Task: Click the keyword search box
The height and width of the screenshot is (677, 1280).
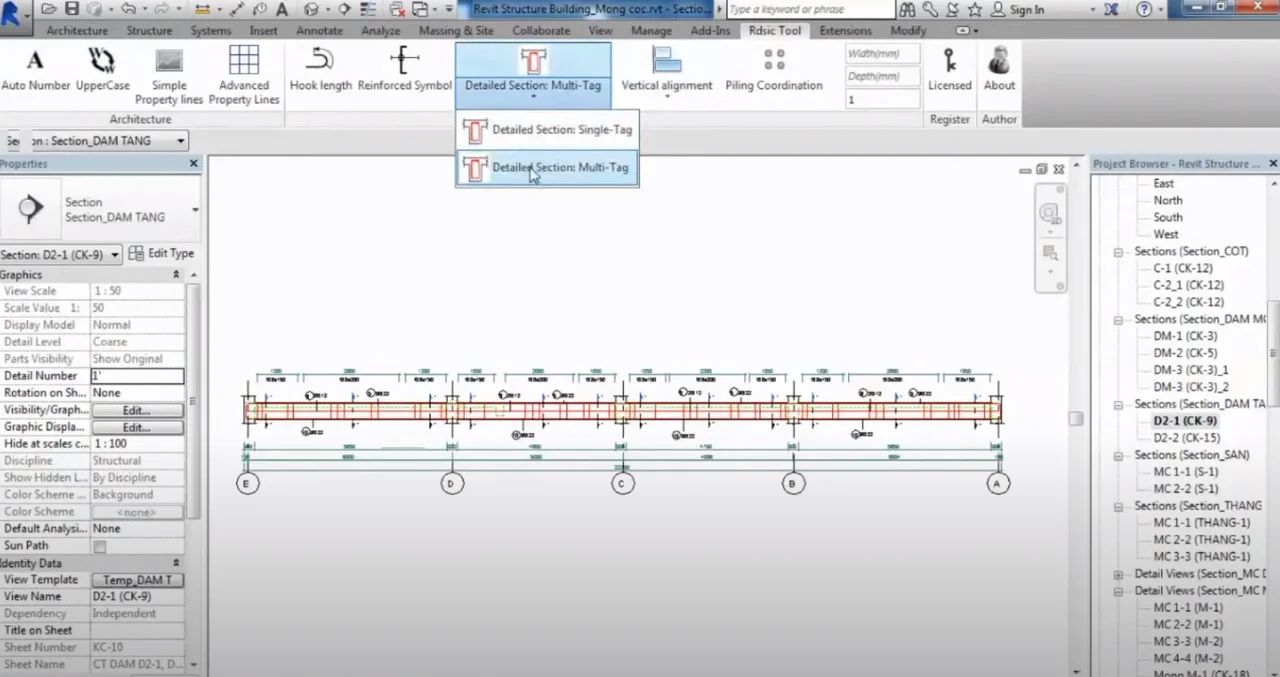Action: tap(810, 10)
